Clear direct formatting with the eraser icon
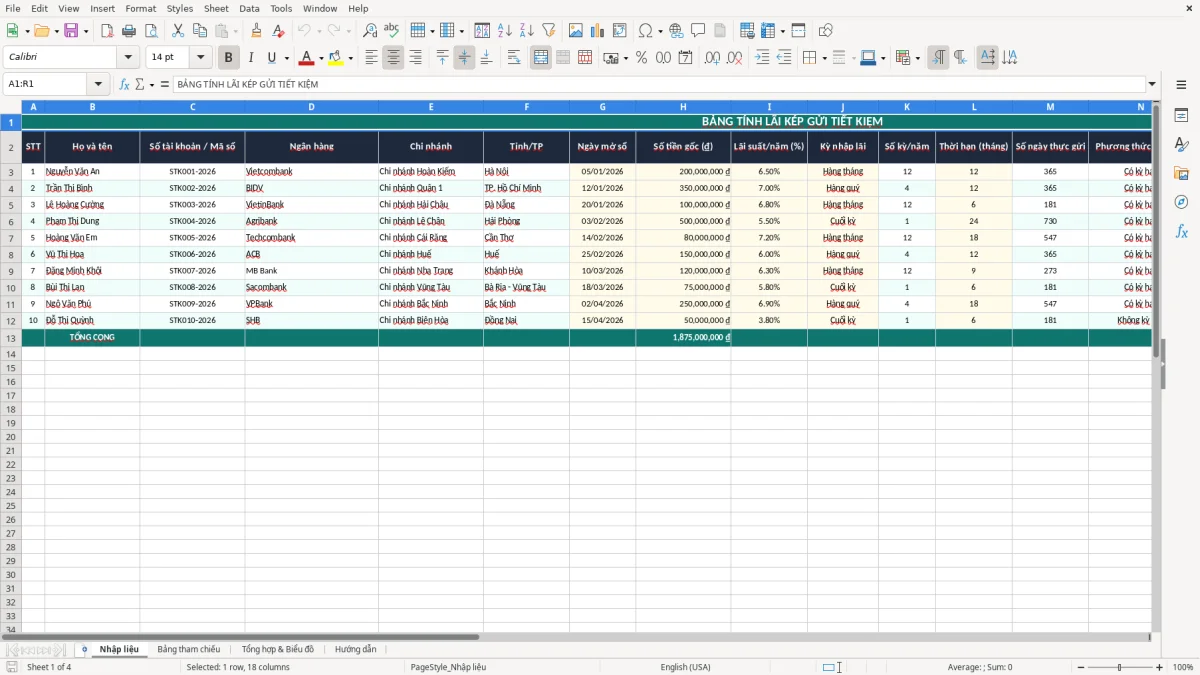The width and height of the screenshot is (1200, 675). pos(278,31)
